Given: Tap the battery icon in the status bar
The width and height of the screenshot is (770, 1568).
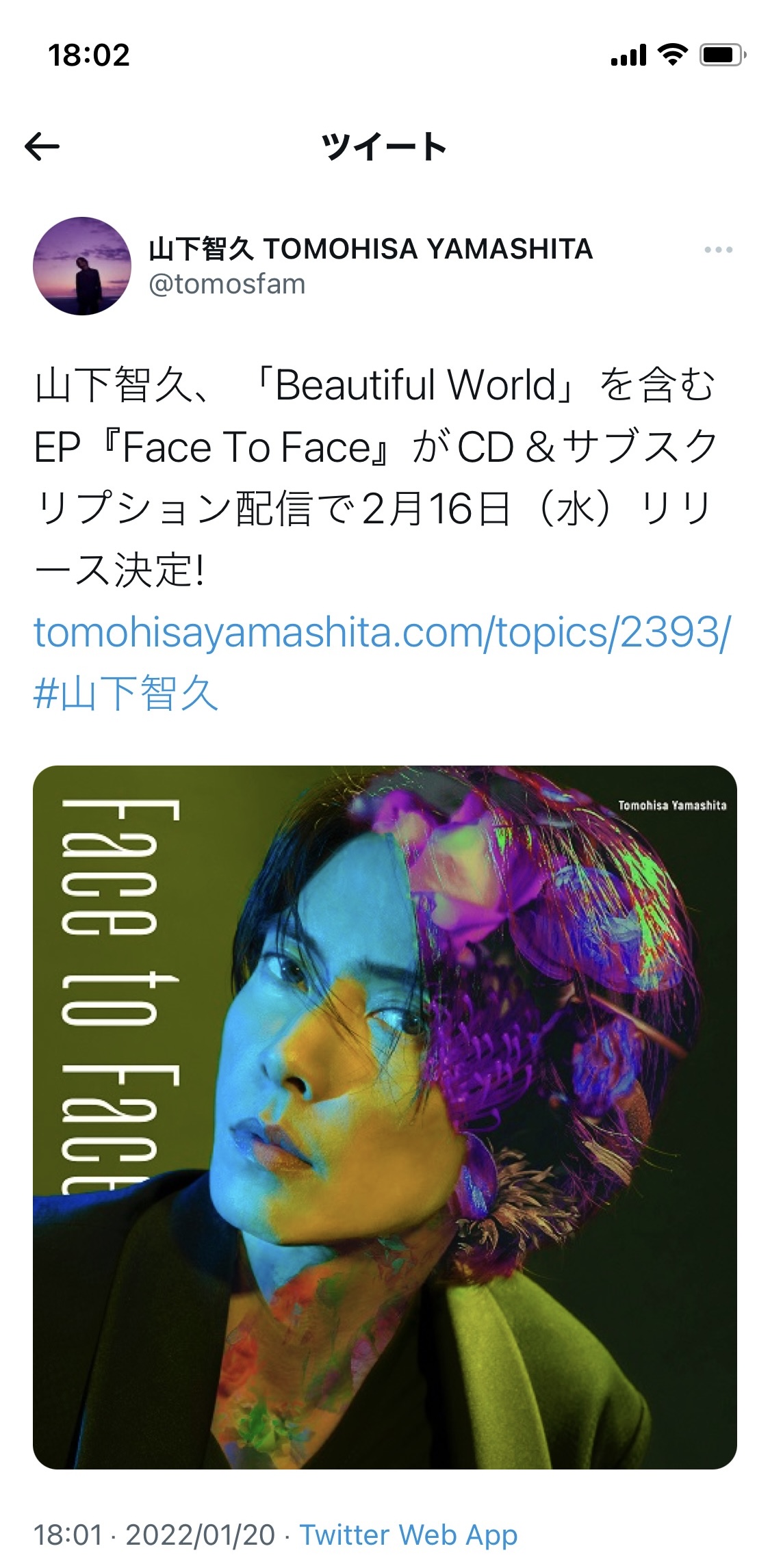Looking at the screenshot, I should click(x=723, y=55).
